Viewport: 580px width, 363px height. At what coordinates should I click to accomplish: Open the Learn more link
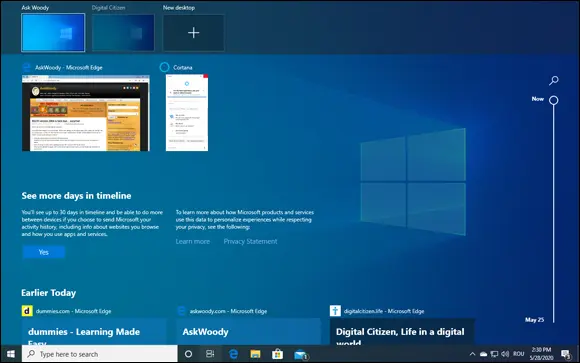coord(193,241)
